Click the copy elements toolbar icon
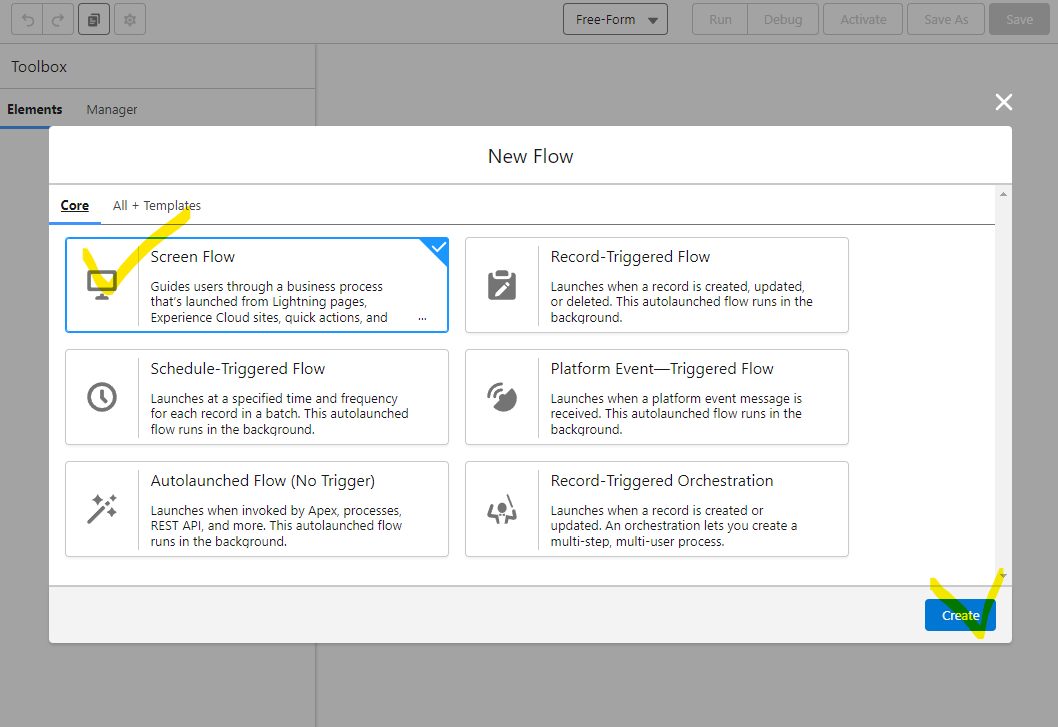Viewport: 1058px width, 727px height. (94, 20)
